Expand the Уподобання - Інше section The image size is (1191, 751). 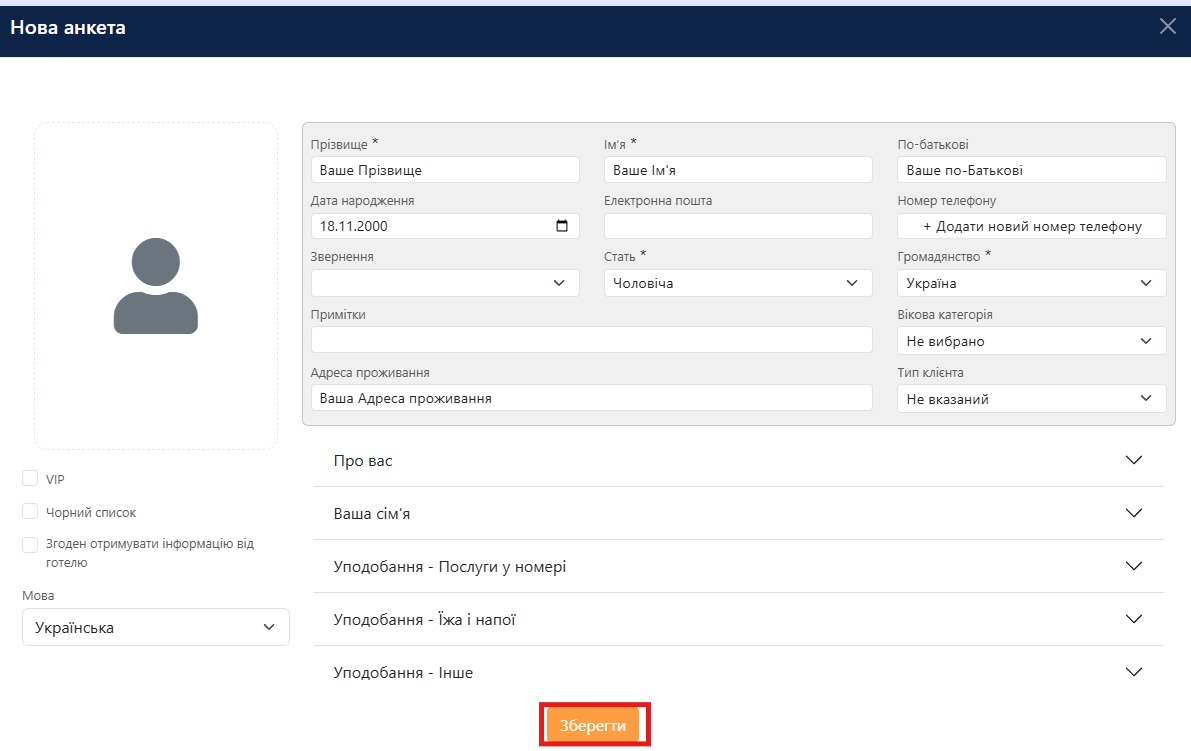(x=738, y=672)
